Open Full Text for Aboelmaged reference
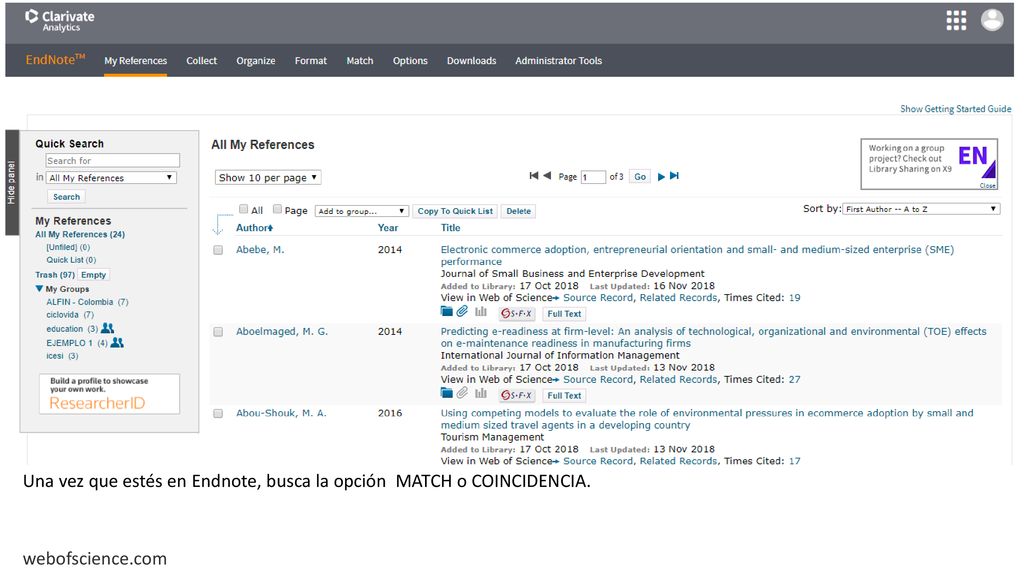Image resolution: width=1024 pixels, height=576 pixels. (564, 395)
